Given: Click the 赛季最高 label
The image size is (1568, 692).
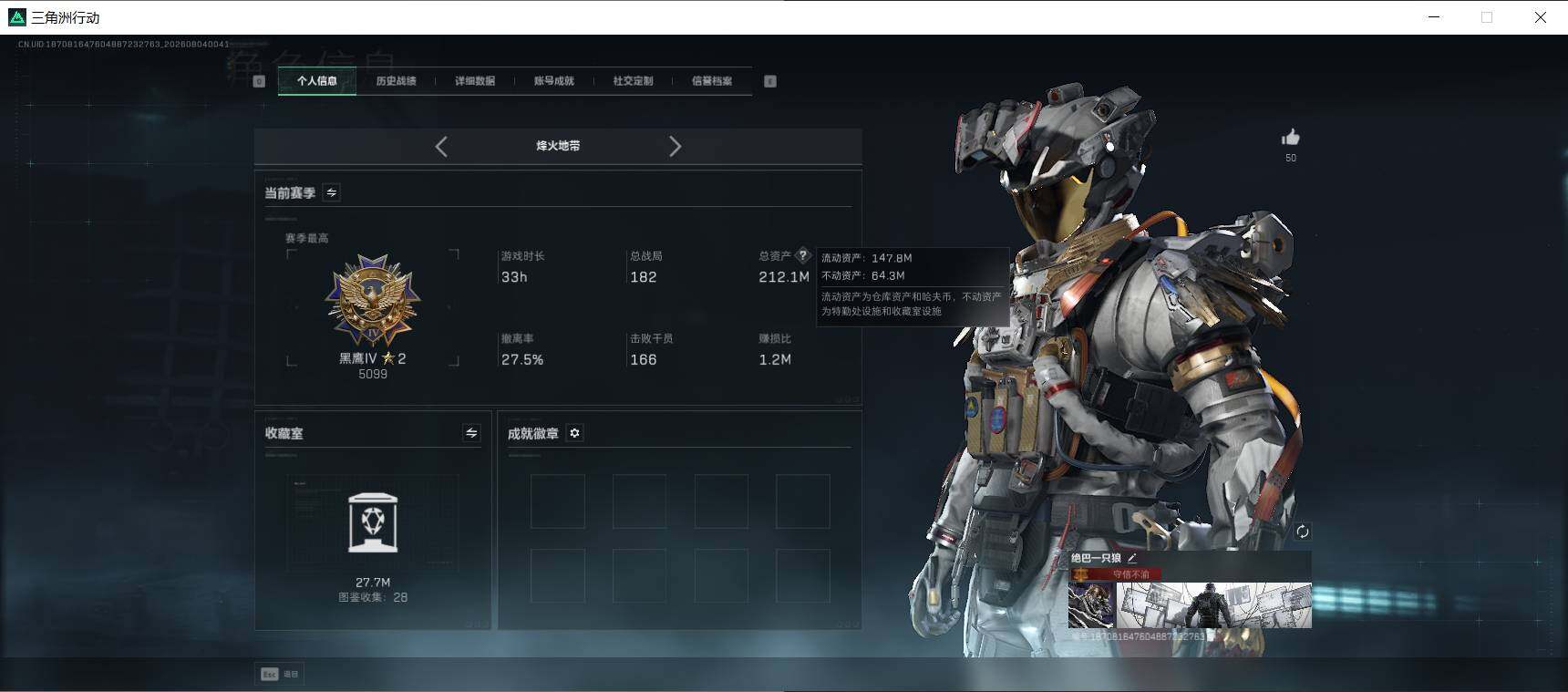Looking at the screenshot, I should click(307, 238).
